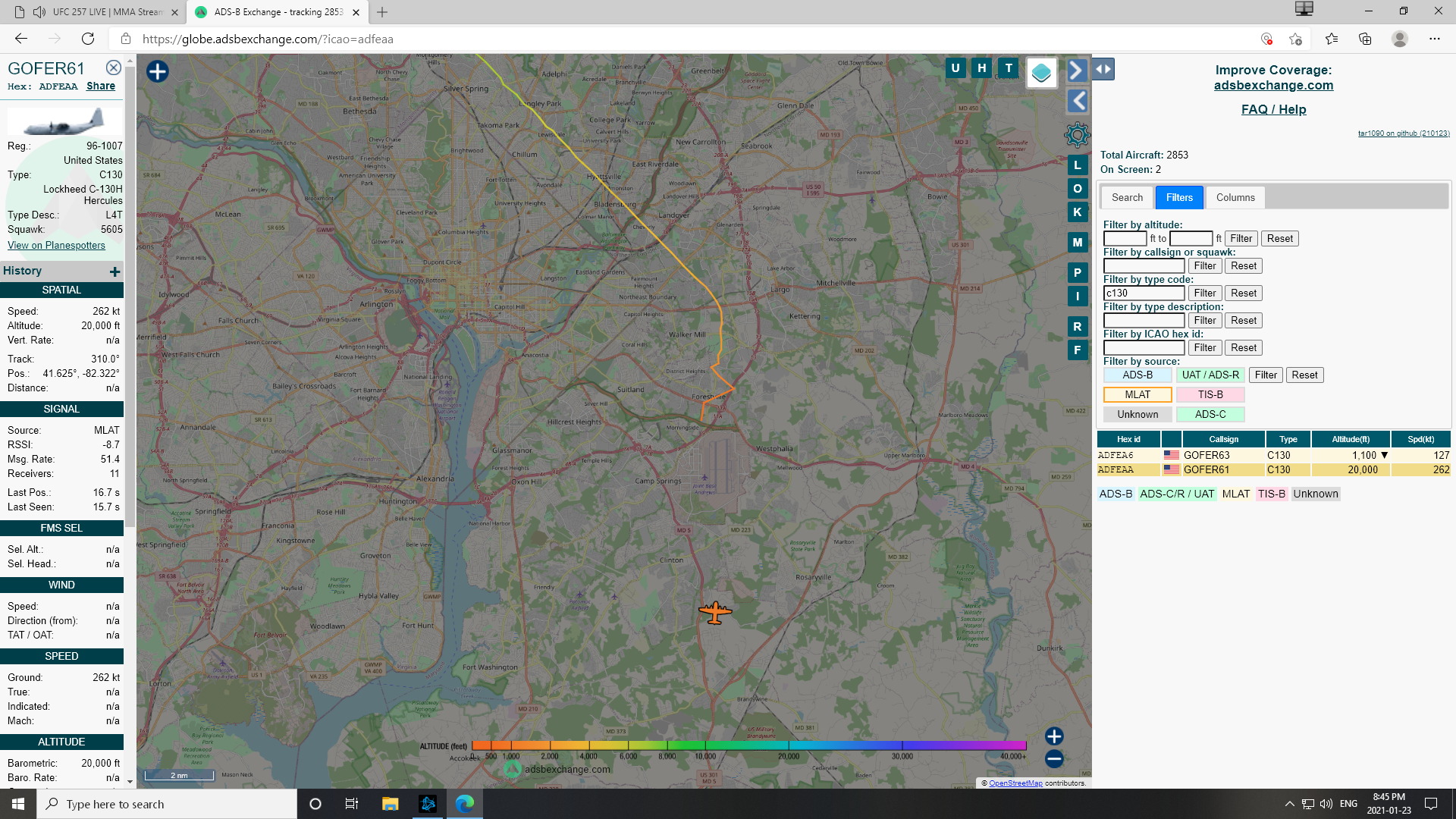Toggle the MLAT source filter
The height and width of the screenshot is (819, 1456).
[x=1137, y=395]
